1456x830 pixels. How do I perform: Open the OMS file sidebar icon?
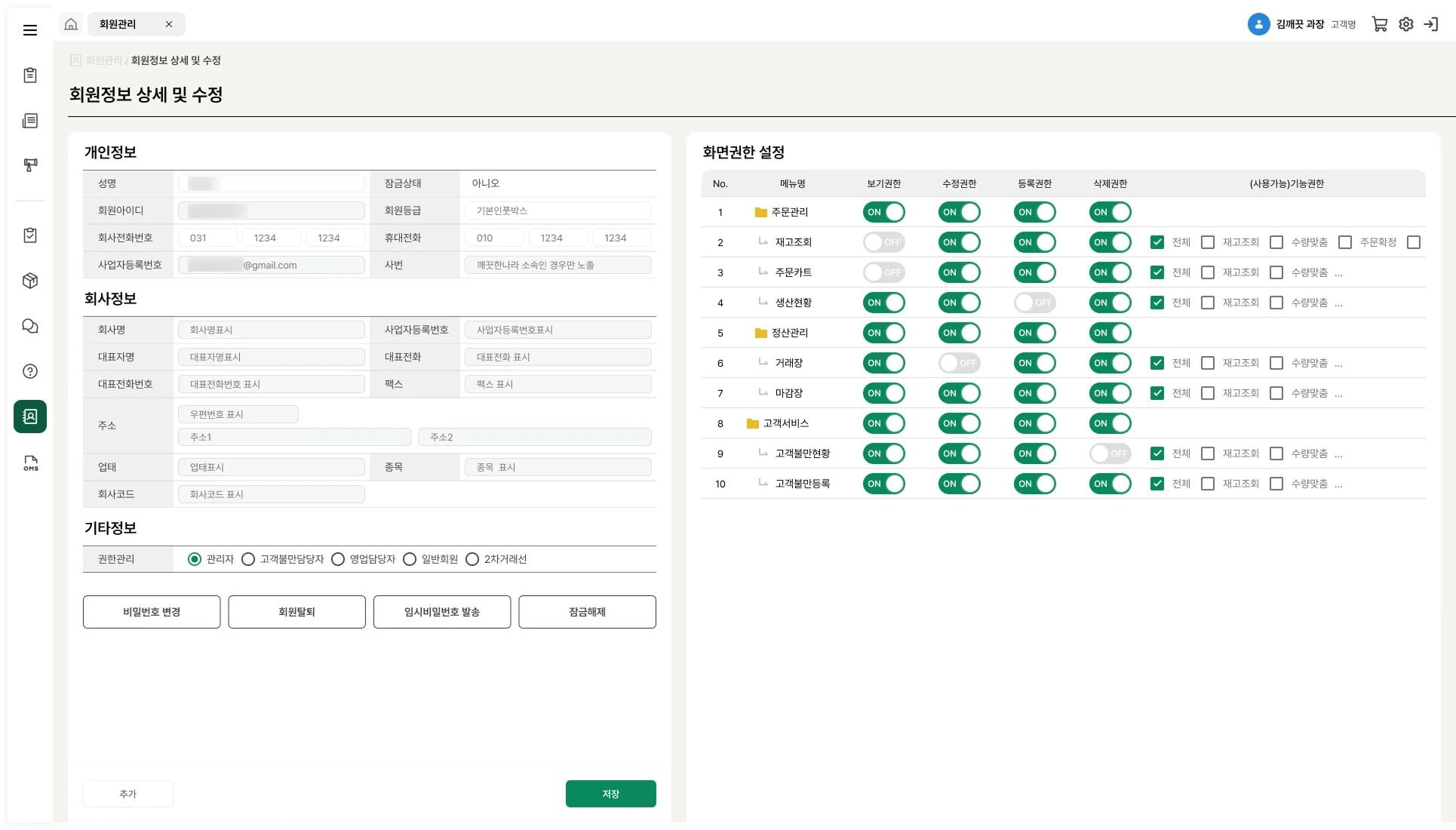(30, 463)
